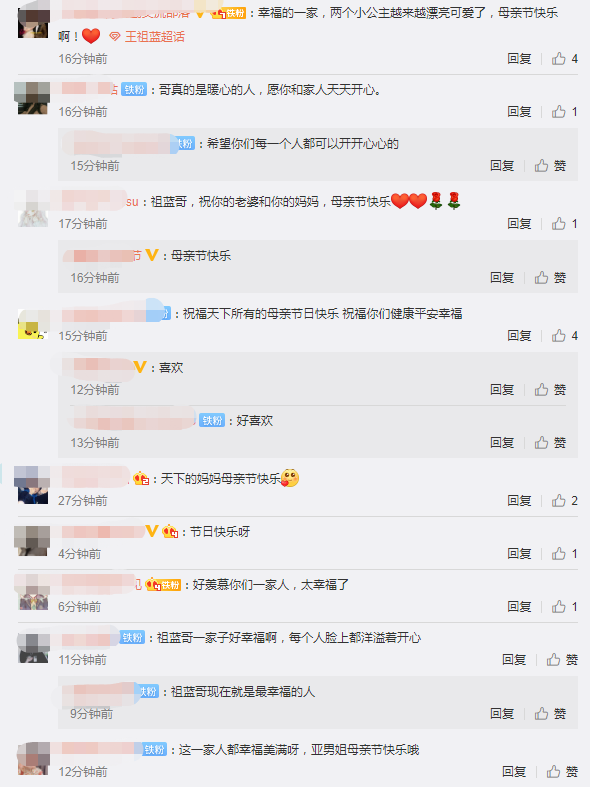This screenshot has height=787, width=590.
Task: Reply to the '好喜欢' sub-comment
Action: (502, 442)
